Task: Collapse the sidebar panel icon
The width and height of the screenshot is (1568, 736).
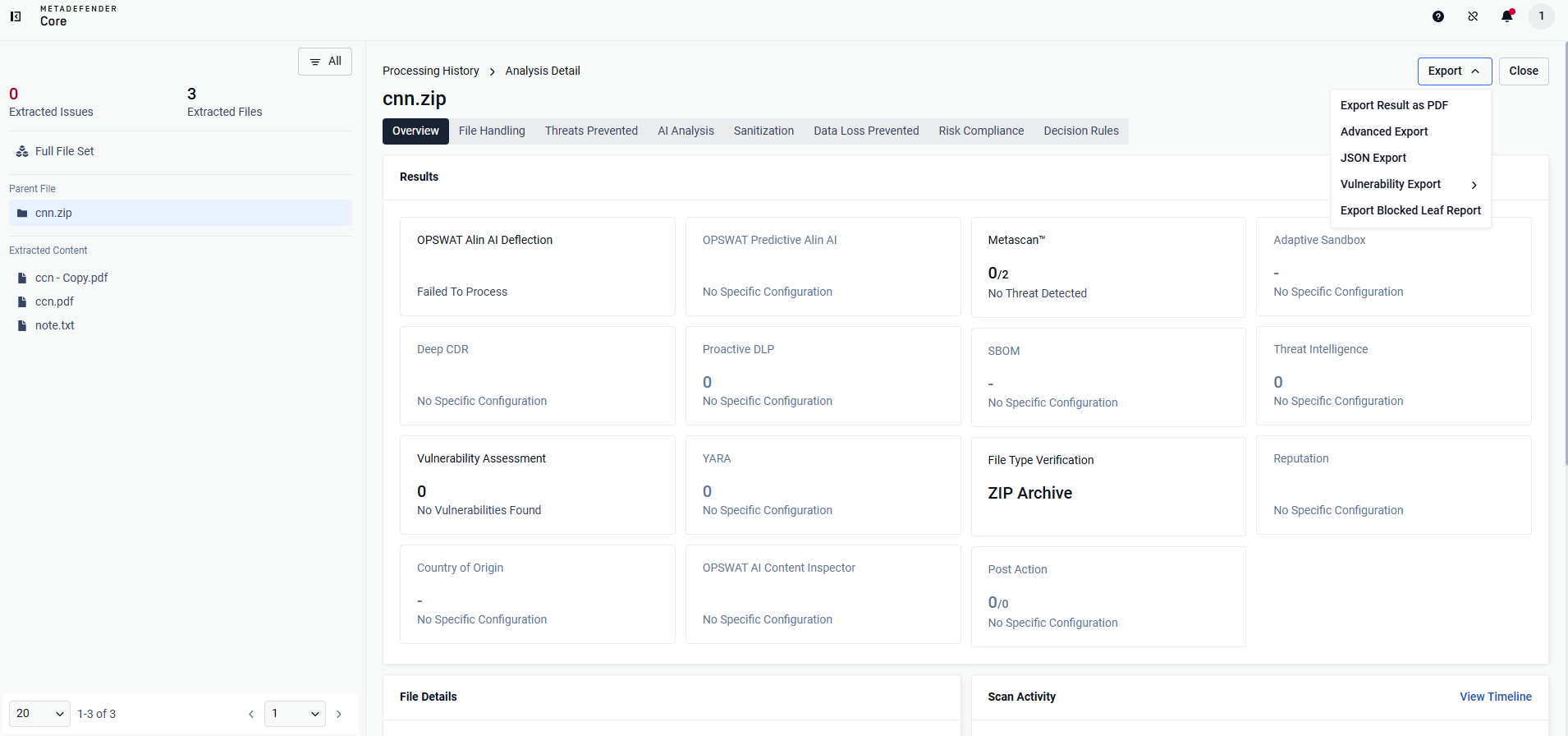Action: pos(16,16)
